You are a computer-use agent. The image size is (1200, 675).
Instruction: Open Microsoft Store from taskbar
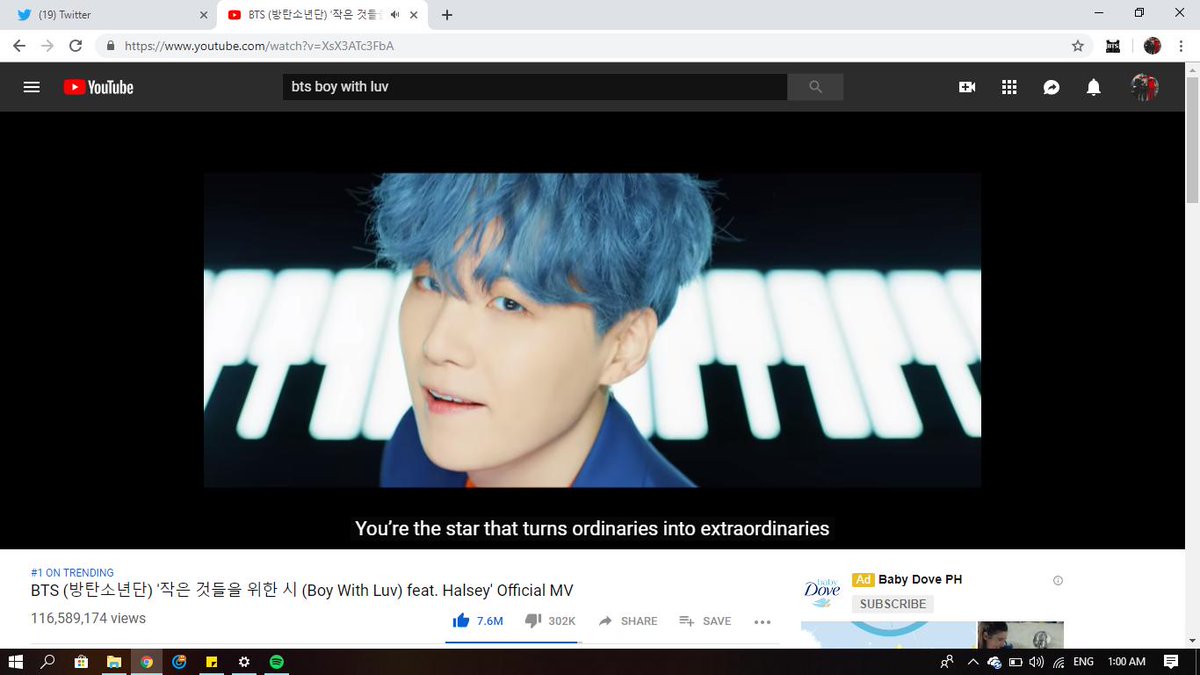(81, 661)
